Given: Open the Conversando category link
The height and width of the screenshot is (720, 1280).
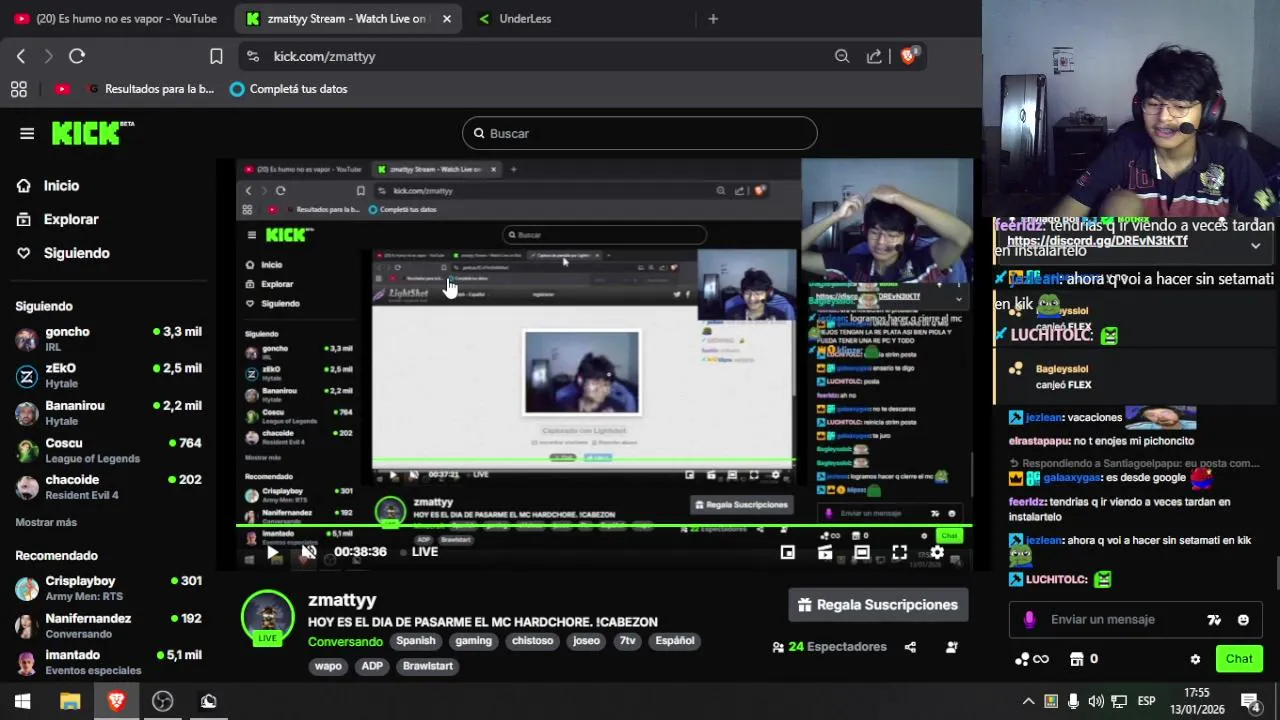Looking at the screenshot, I should pos(345,642).
